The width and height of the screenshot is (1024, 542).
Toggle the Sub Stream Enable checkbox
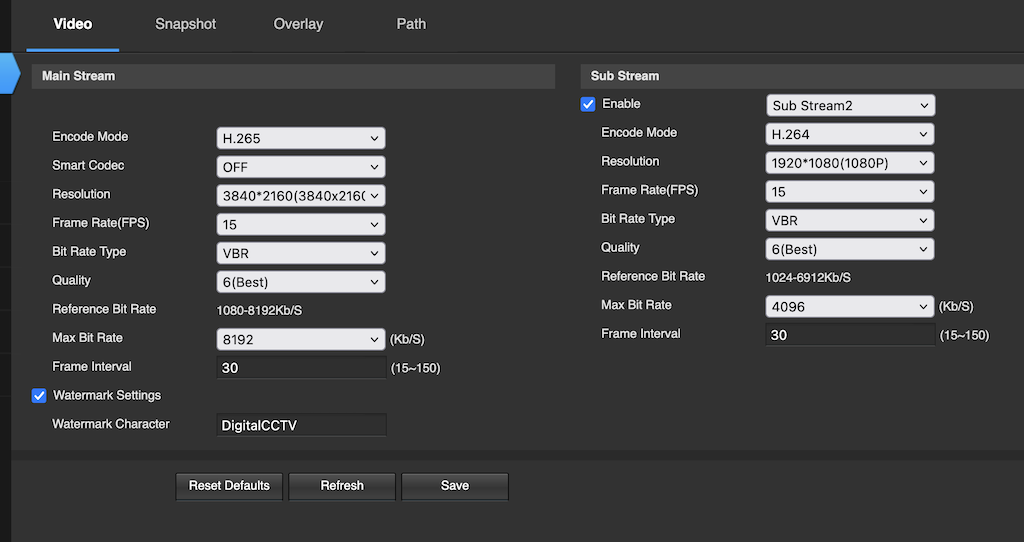(588, 104)
